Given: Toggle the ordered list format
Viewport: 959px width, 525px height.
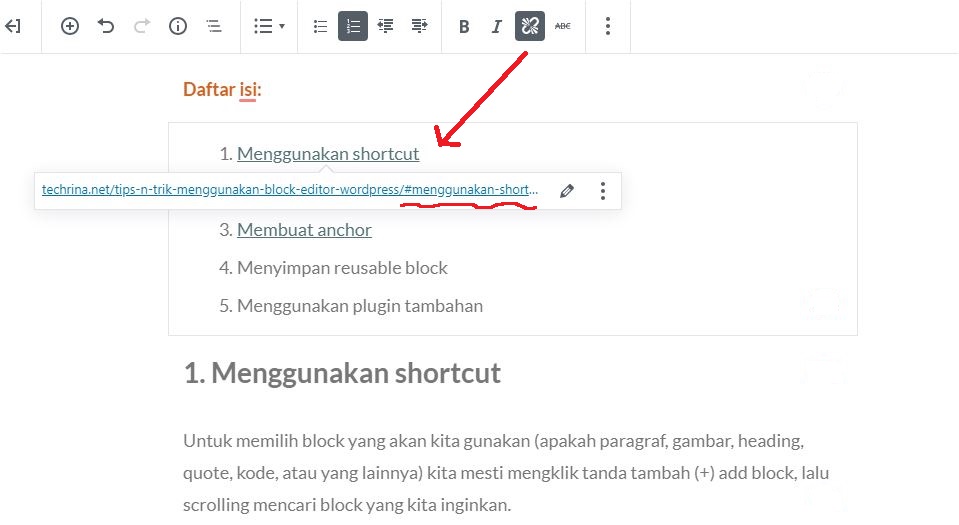Looking at the screenshot, I should coord(353,27).
